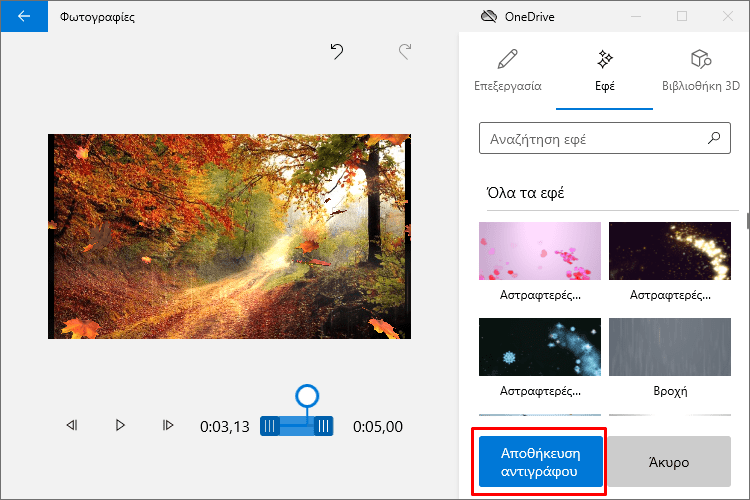Click the Αναζήτηση εφέ search field
750x500 pixels.
[605, 138]
